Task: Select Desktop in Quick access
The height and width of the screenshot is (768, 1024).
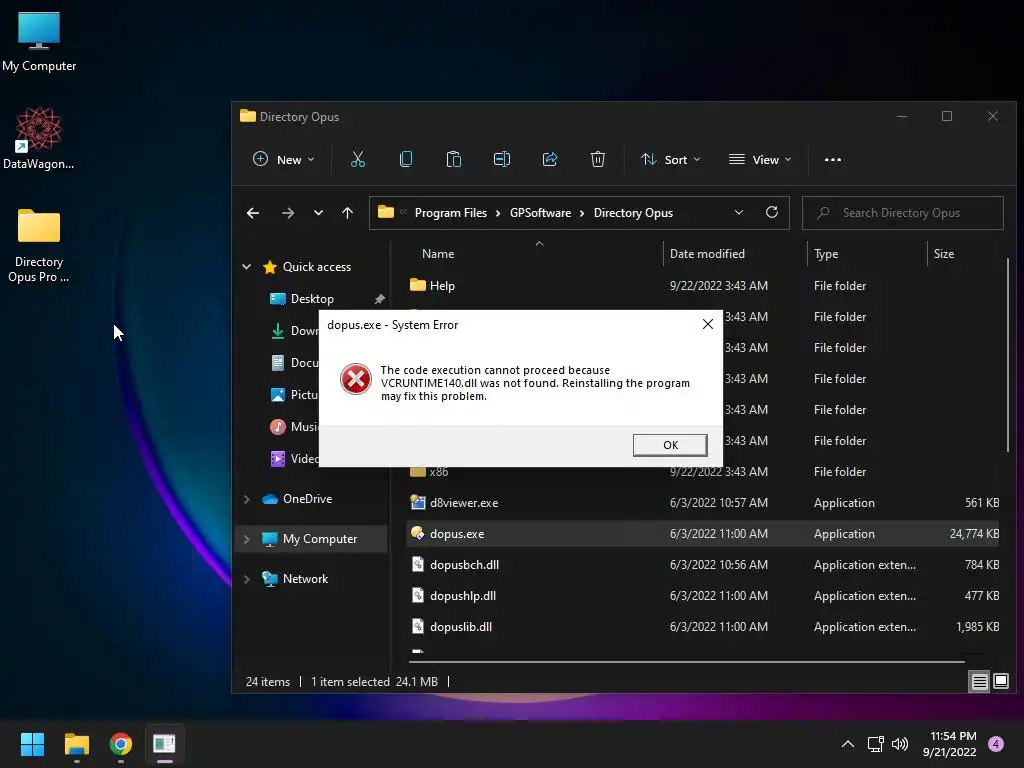Action: [x=312, y=298]
